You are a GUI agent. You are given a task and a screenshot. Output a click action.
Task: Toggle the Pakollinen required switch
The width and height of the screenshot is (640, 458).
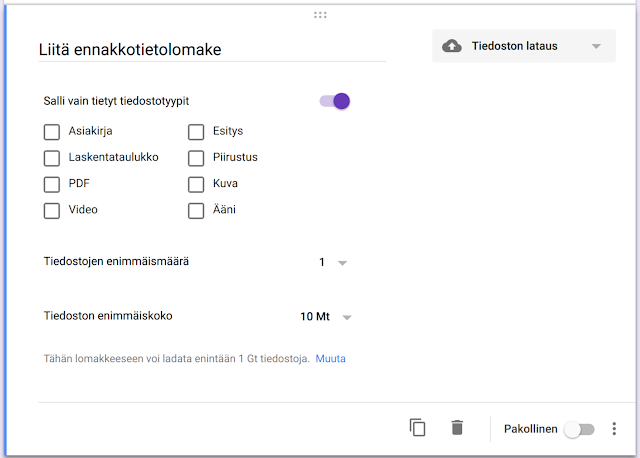click(x=579, y=429)
